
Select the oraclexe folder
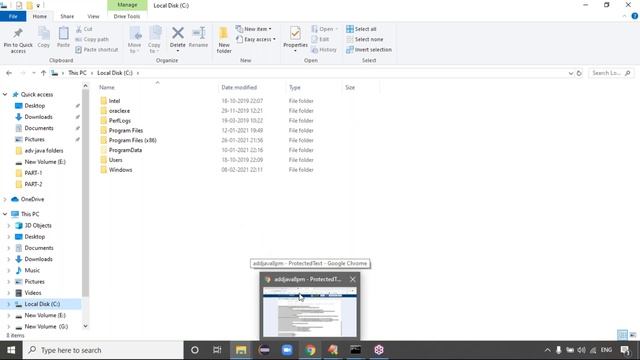(x=119, y=111)
